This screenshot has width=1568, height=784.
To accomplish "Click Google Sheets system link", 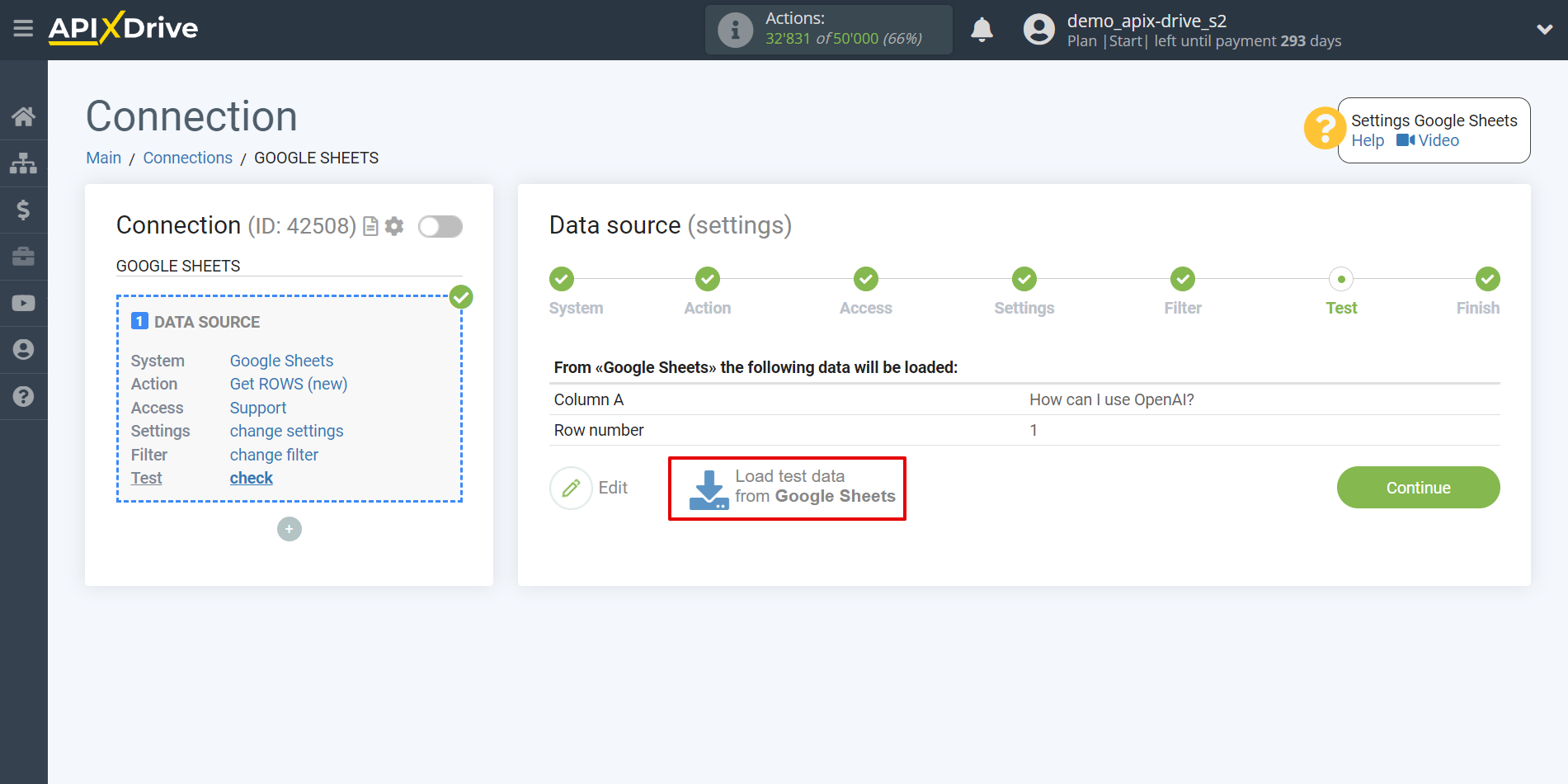I will tap(281, 361).
